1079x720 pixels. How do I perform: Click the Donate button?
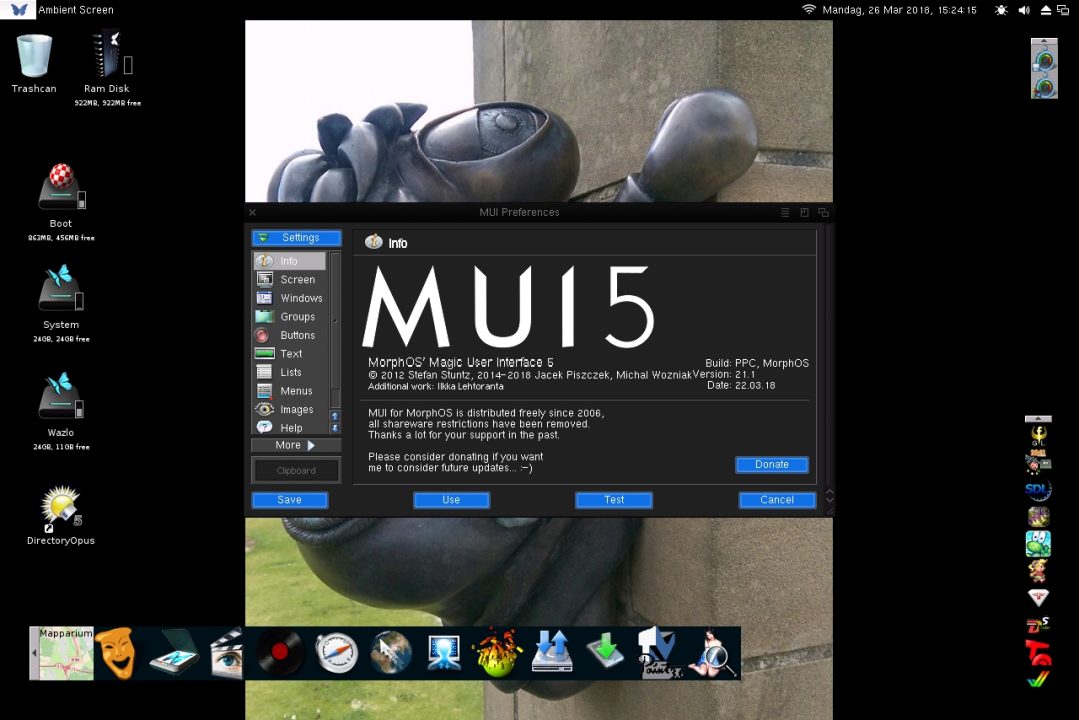coord(771,465)
